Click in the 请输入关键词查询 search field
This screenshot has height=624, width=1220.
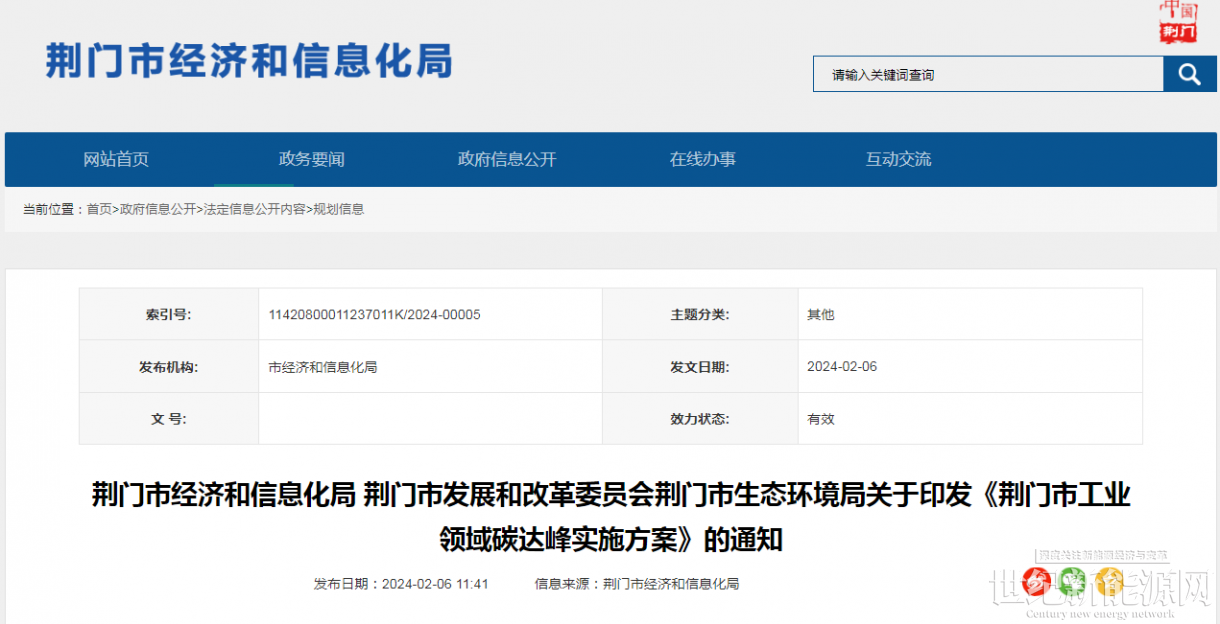pos(988,75)
